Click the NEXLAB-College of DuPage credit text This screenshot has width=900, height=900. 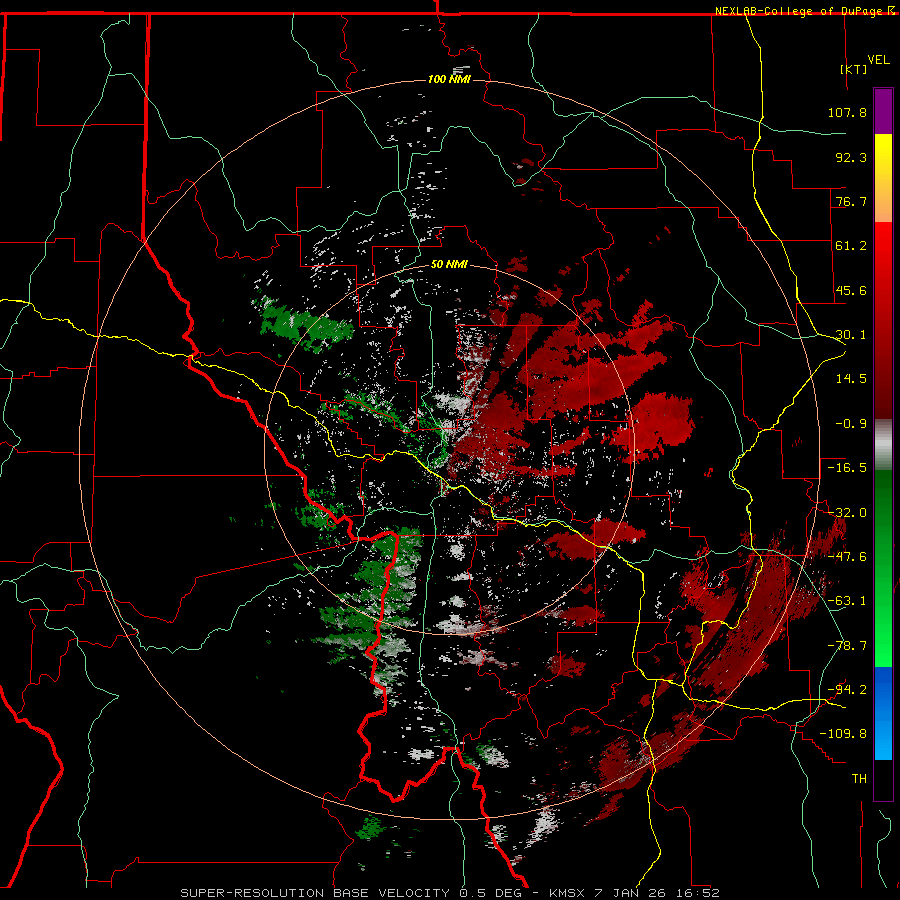coord(798,11)
